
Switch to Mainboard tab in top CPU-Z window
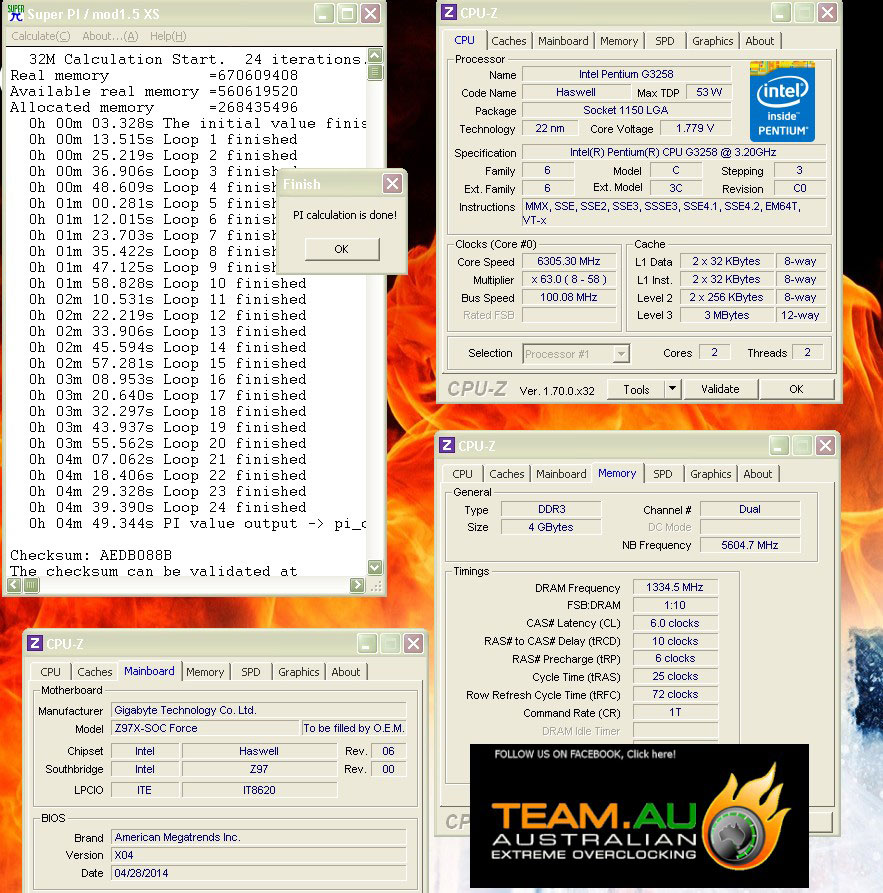(563, 41)
